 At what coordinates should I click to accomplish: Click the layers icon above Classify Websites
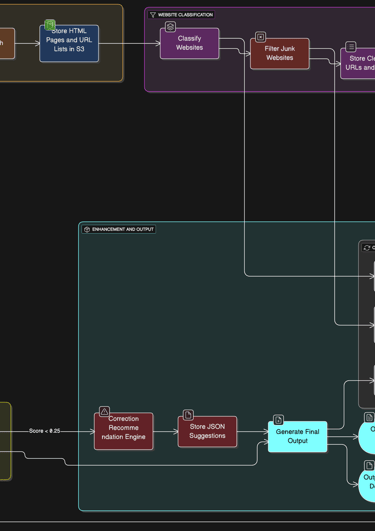[170, 26]
